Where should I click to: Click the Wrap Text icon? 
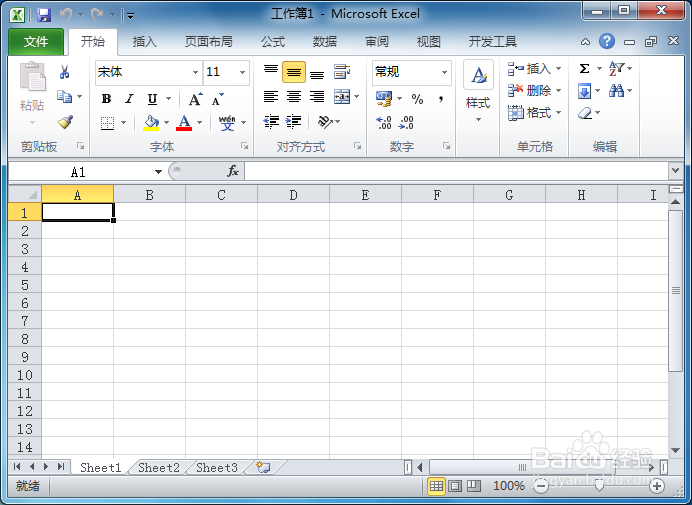coord(342,72)
